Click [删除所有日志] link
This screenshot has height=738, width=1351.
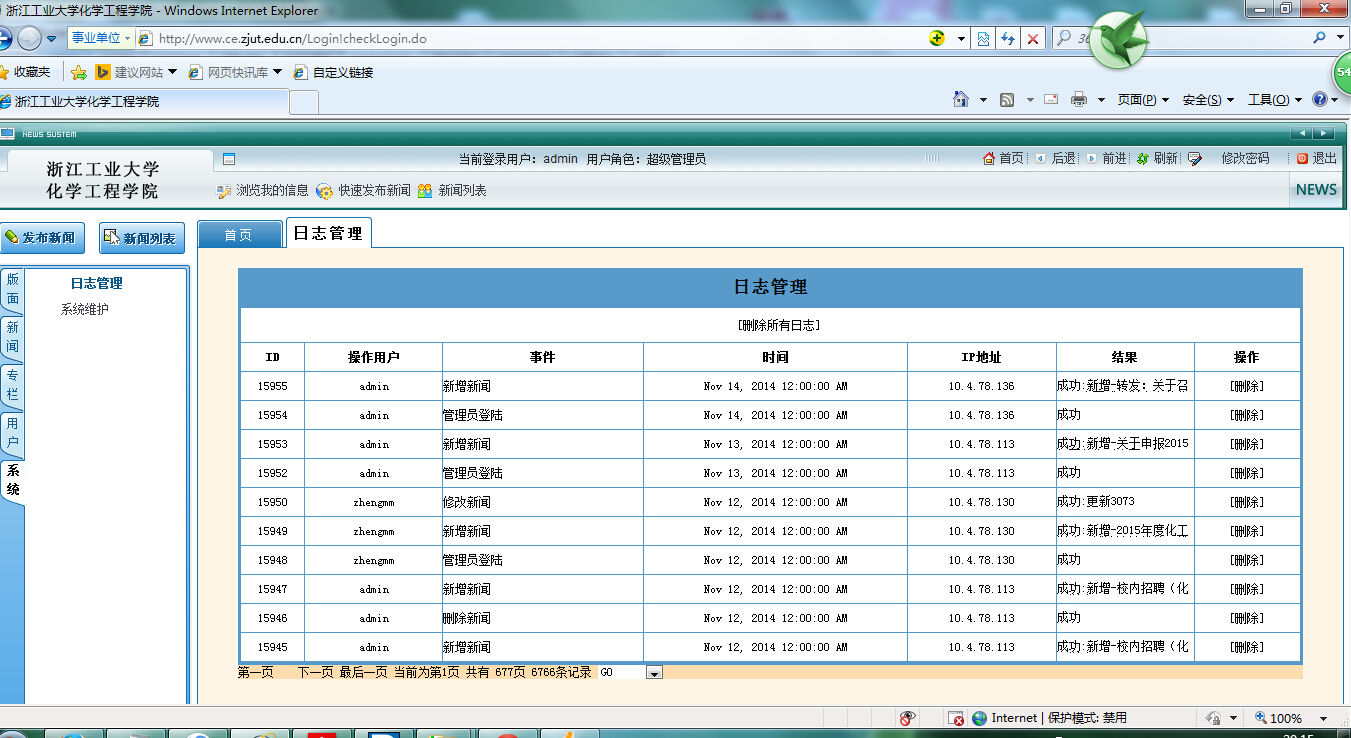click(x=779, y=326)
